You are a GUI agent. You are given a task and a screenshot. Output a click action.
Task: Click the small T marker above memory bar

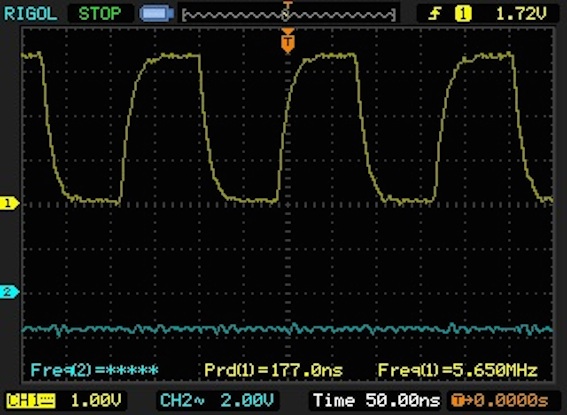(287, 5)
